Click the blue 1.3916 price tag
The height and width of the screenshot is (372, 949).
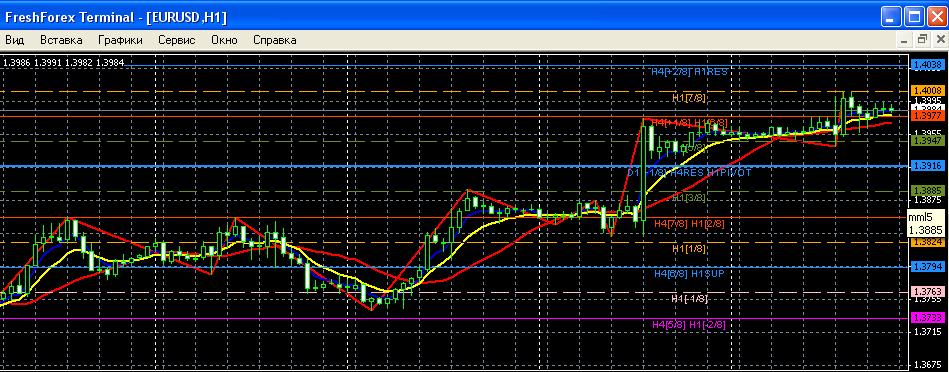pyautogui.click(x=928, y=166)
